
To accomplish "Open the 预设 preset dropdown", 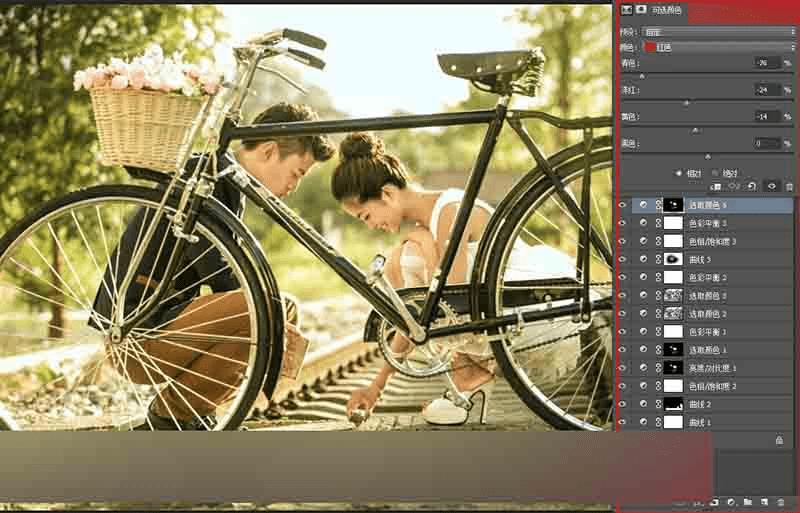I will click(718, 32).
